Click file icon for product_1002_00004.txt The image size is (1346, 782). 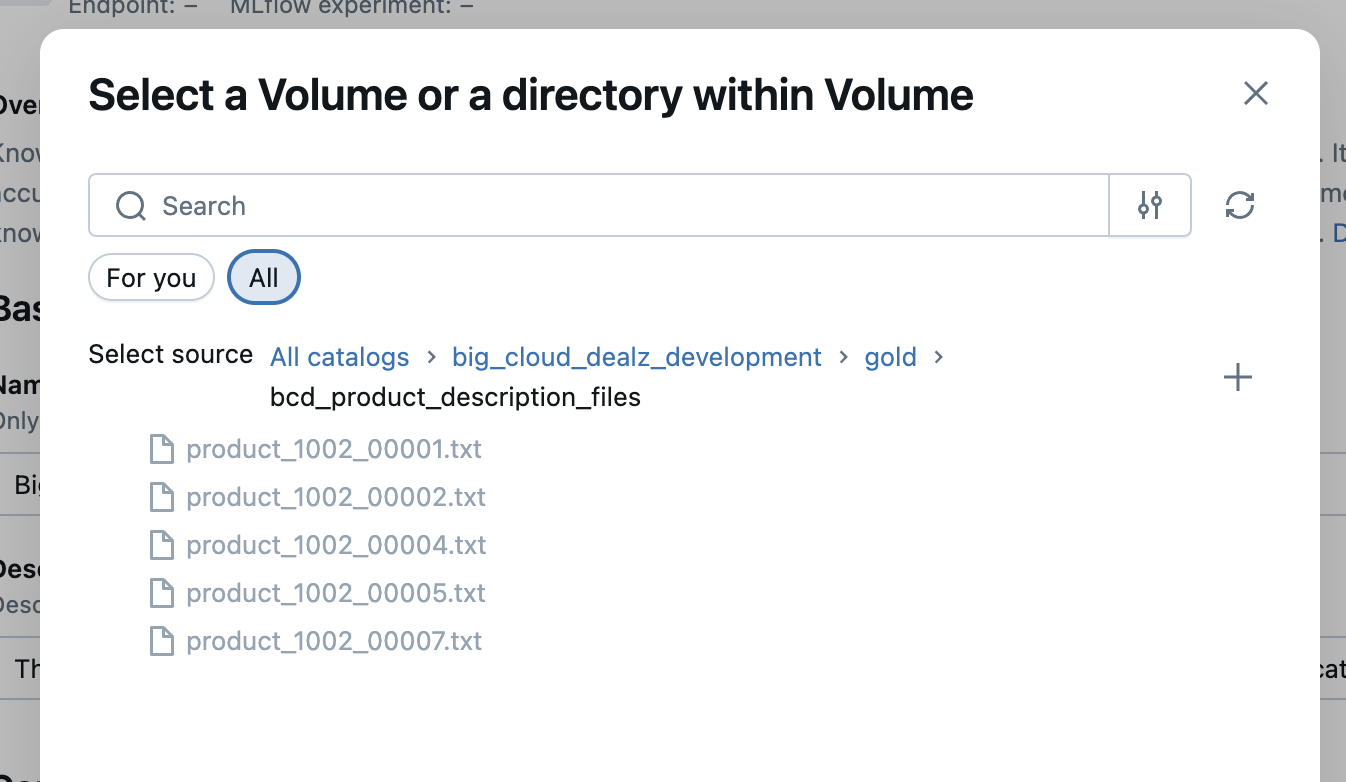tap(161, 545)
